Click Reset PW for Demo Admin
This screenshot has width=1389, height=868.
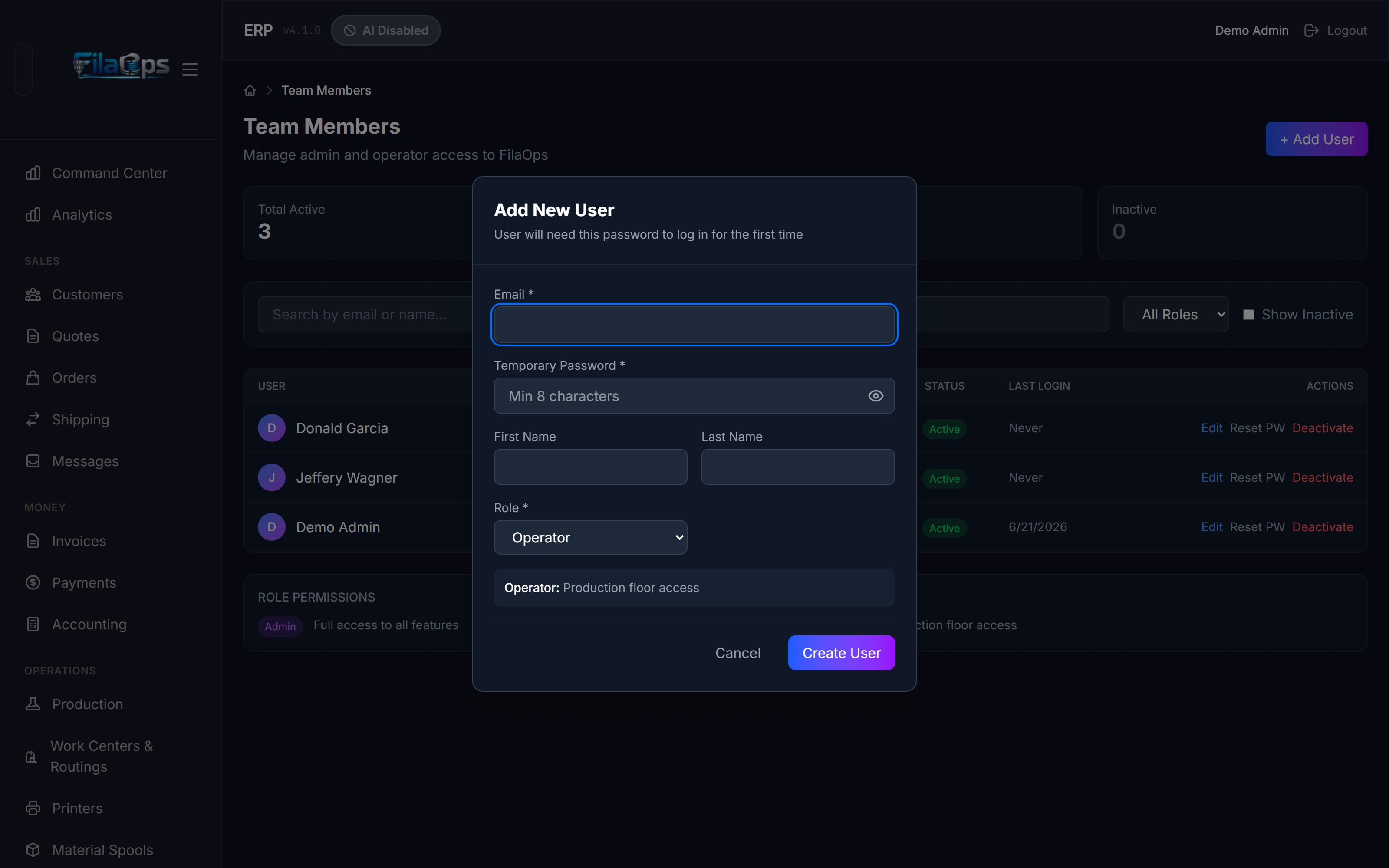click(x=1257, y=527)
